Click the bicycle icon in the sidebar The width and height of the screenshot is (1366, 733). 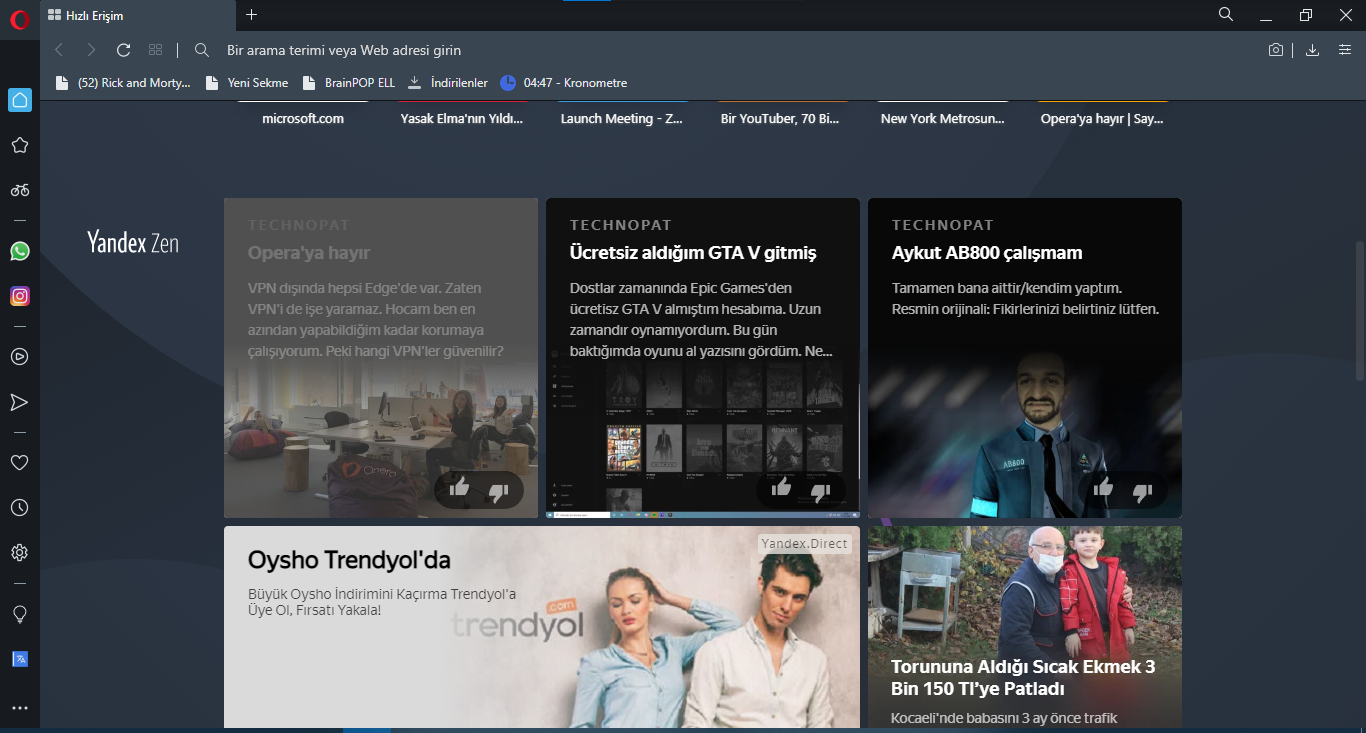pyautogui.click(x=19, y=190)
